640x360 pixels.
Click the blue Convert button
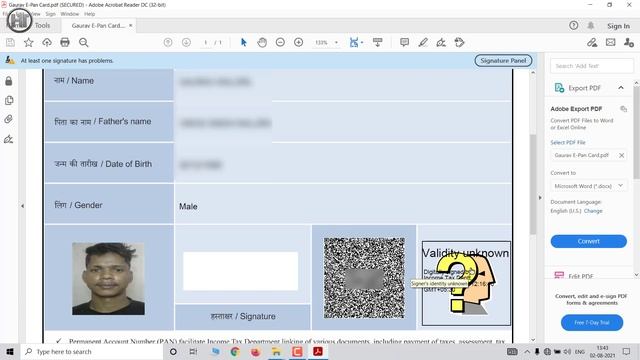589,241
